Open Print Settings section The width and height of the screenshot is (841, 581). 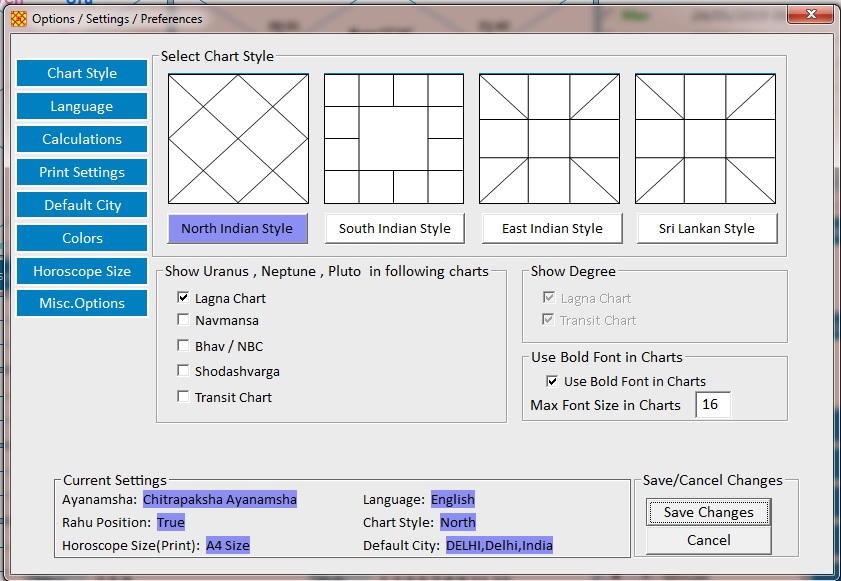(x=82, y=172)
